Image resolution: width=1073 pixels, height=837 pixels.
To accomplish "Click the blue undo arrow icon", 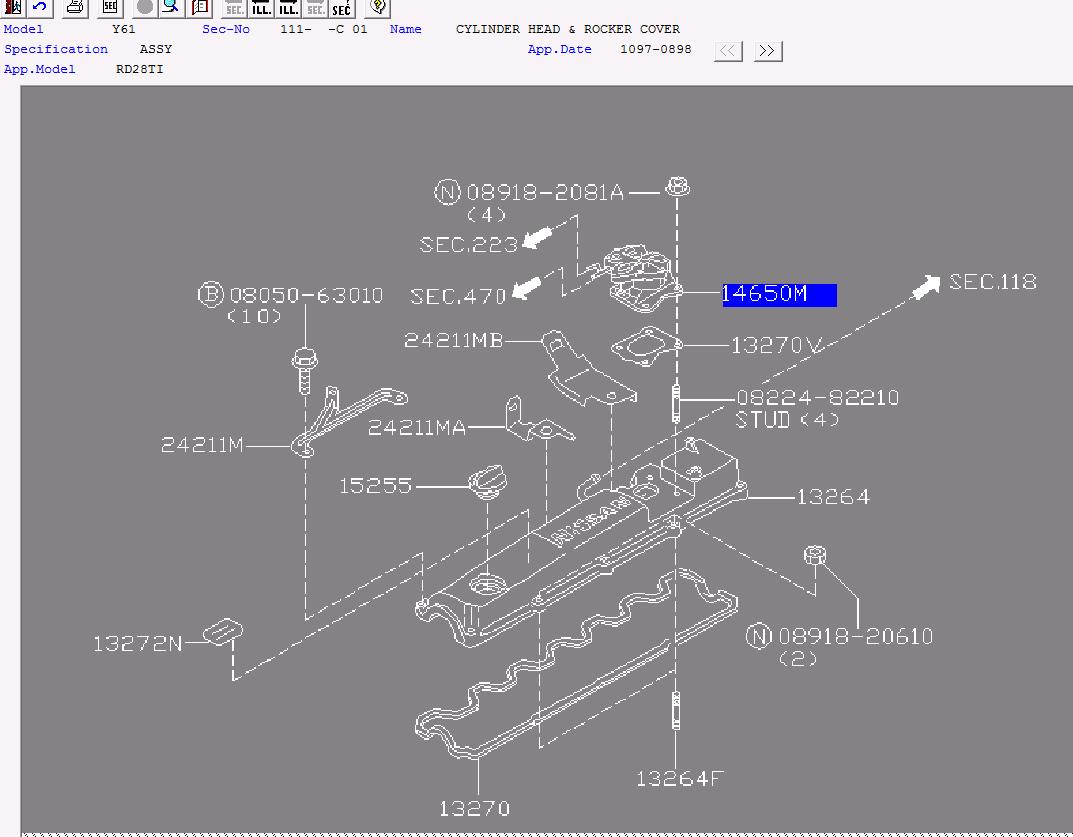I will coord(40,8).
